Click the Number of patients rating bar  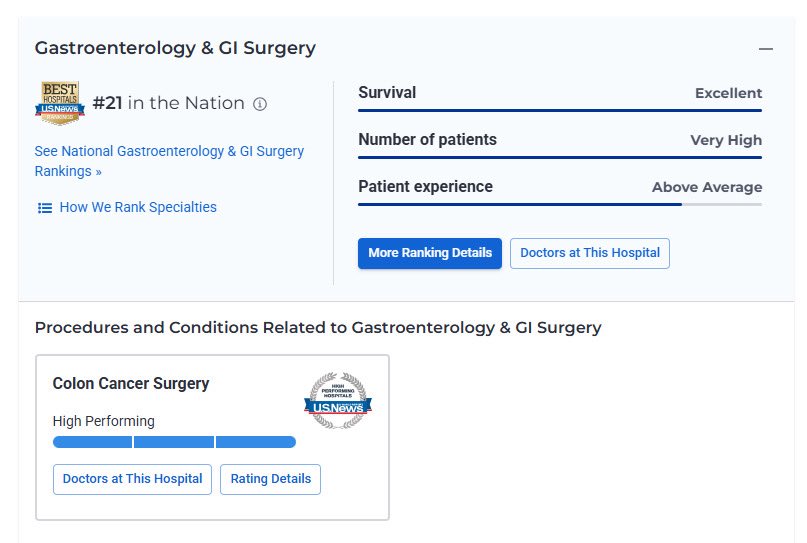pyautogui.click(x=559, y=157)
